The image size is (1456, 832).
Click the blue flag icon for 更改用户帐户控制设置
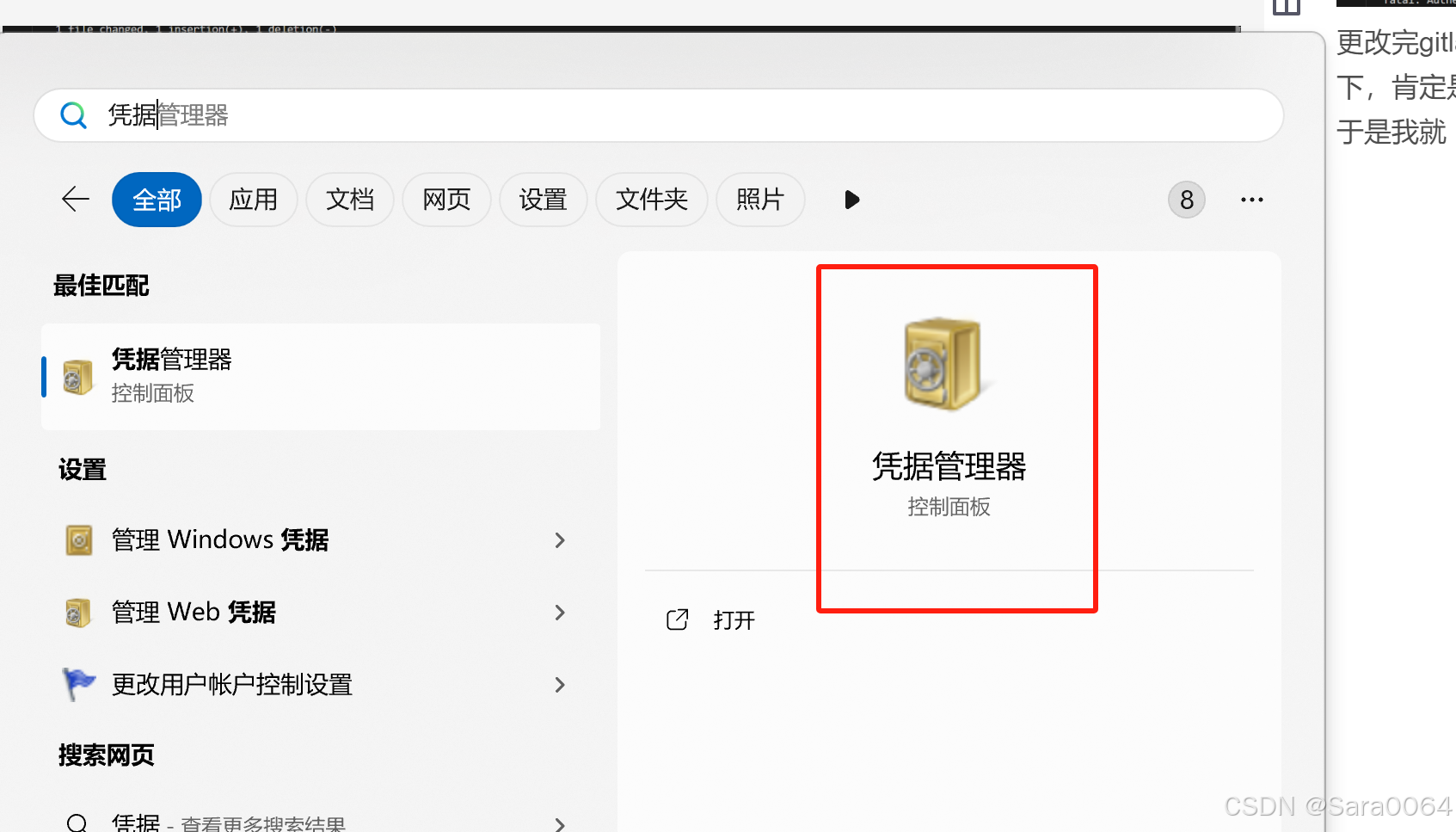(x=78, y=685)
